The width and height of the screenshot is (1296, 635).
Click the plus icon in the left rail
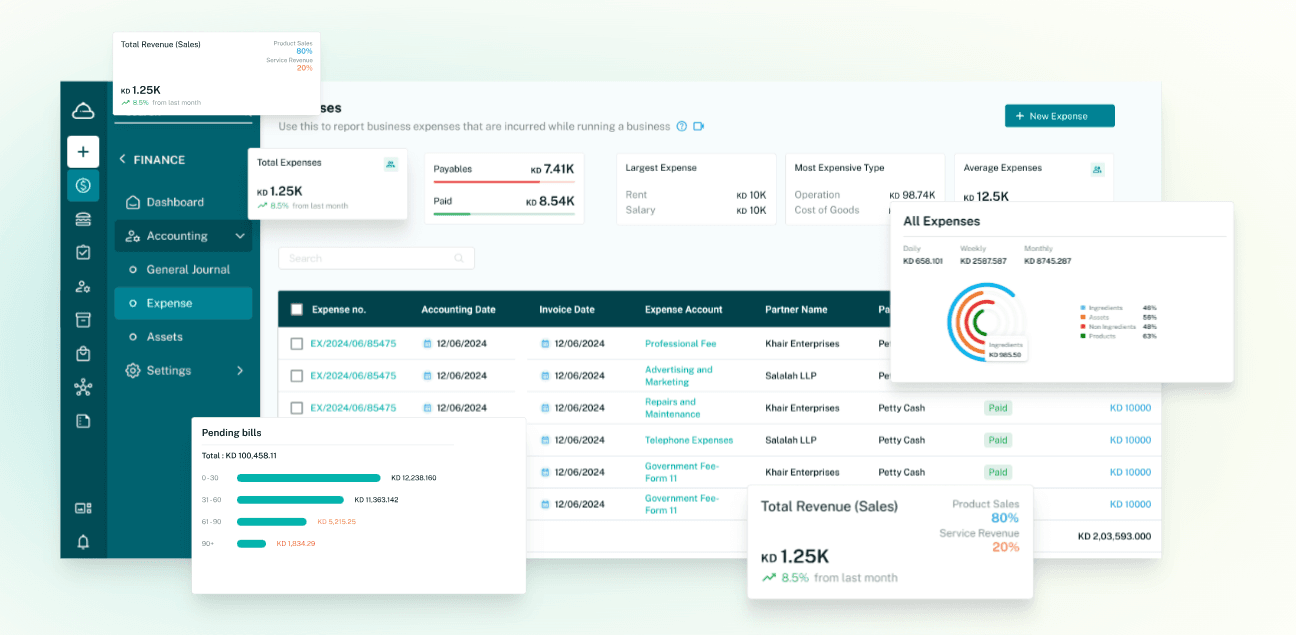point(83,152)
